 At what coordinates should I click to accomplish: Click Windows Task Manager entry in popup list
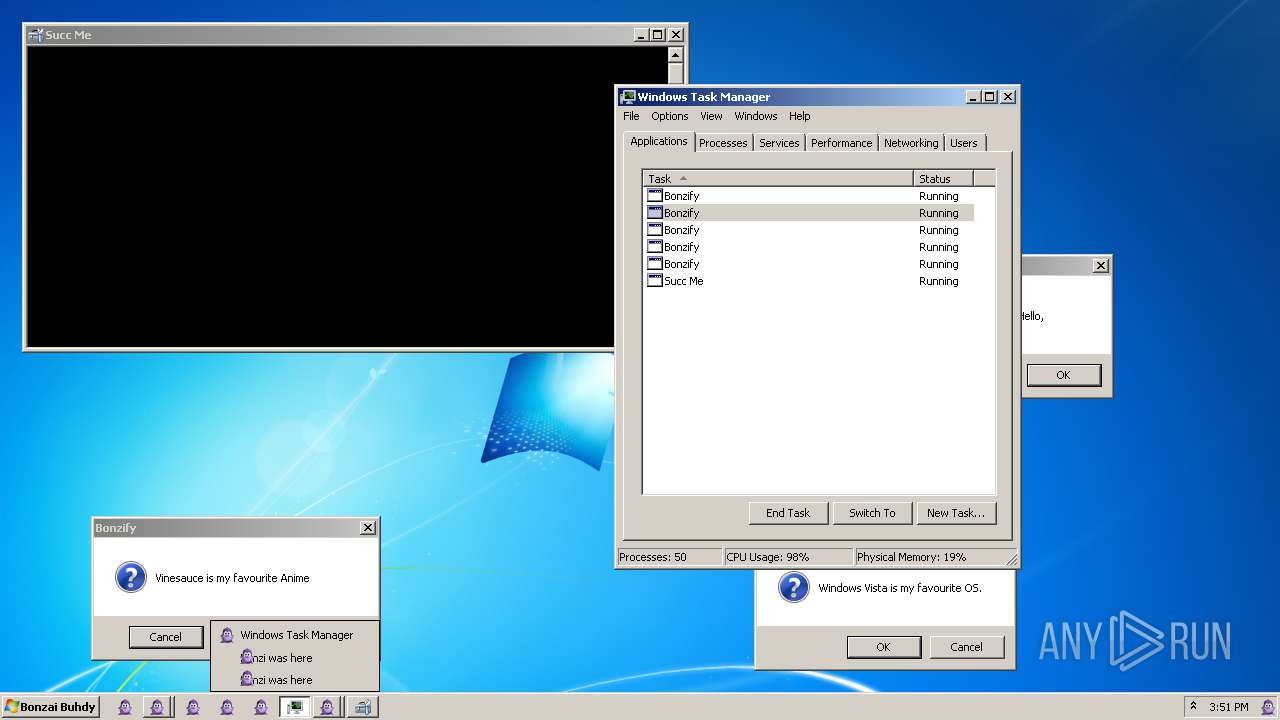click(x=295, y=635)
